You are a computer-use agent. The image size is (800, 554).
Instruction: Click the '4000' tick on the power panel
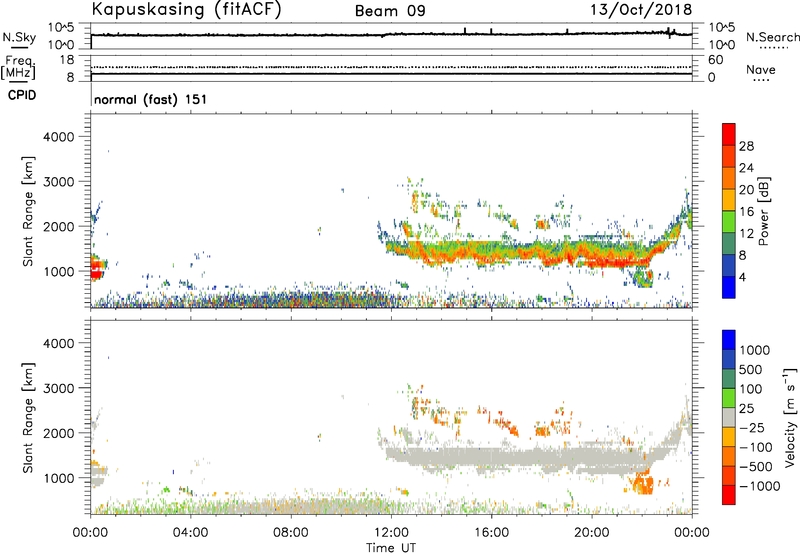click(x=58, y=137)
